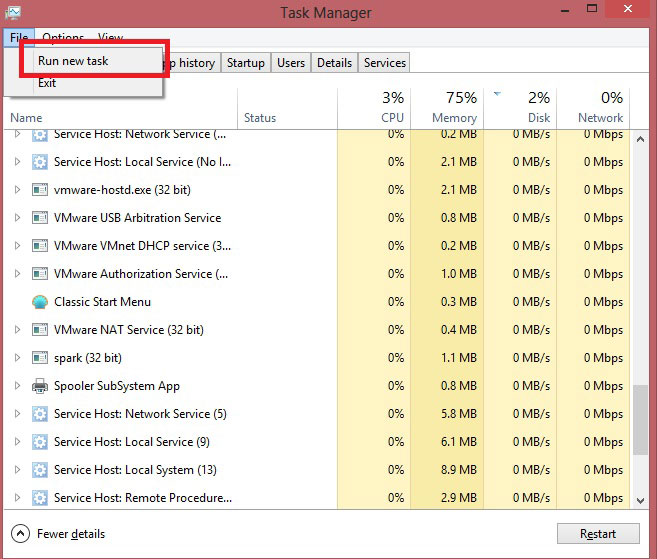
Task: Choose Run new task from File menu
Action: (91, 61)
